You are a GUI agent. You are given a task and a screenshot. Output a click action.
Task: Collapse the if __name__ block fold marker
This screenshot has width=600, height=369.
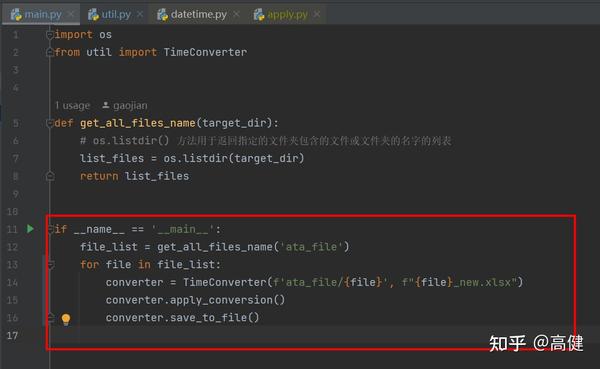click(50, 229)
